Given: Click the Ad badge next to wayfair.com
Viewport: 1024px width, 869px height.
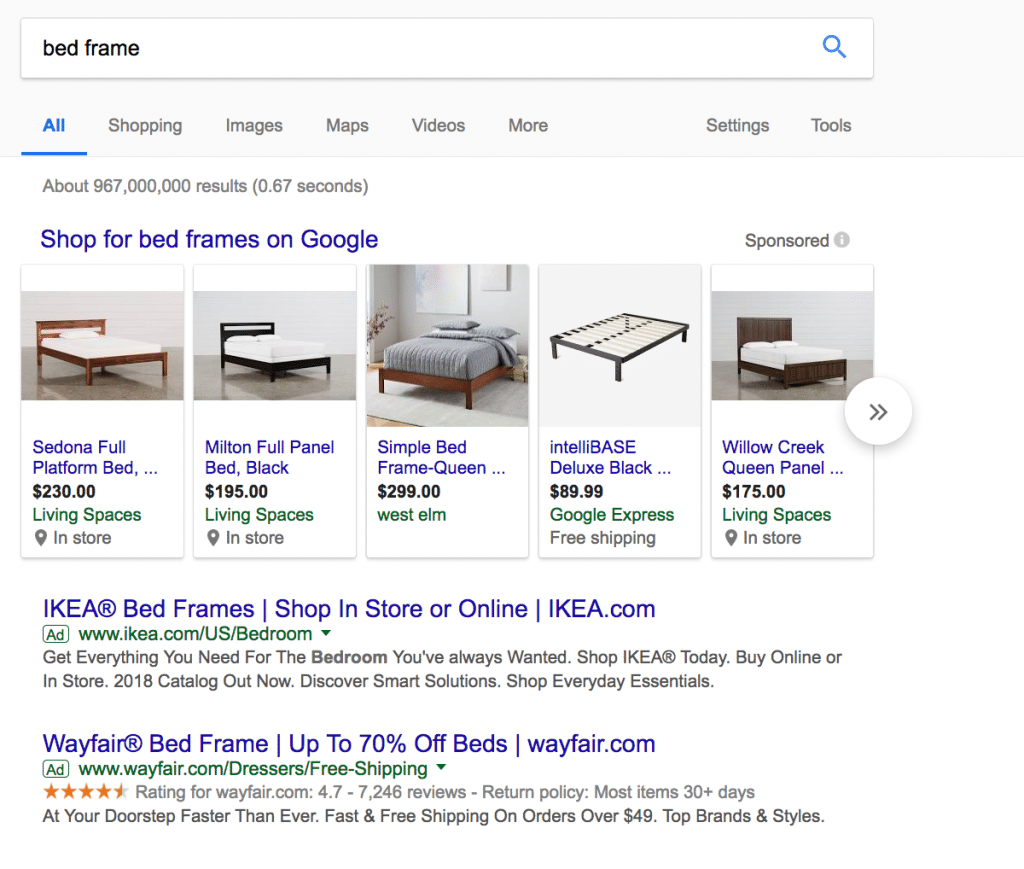Looking at the screenshot, I should 55,769.
